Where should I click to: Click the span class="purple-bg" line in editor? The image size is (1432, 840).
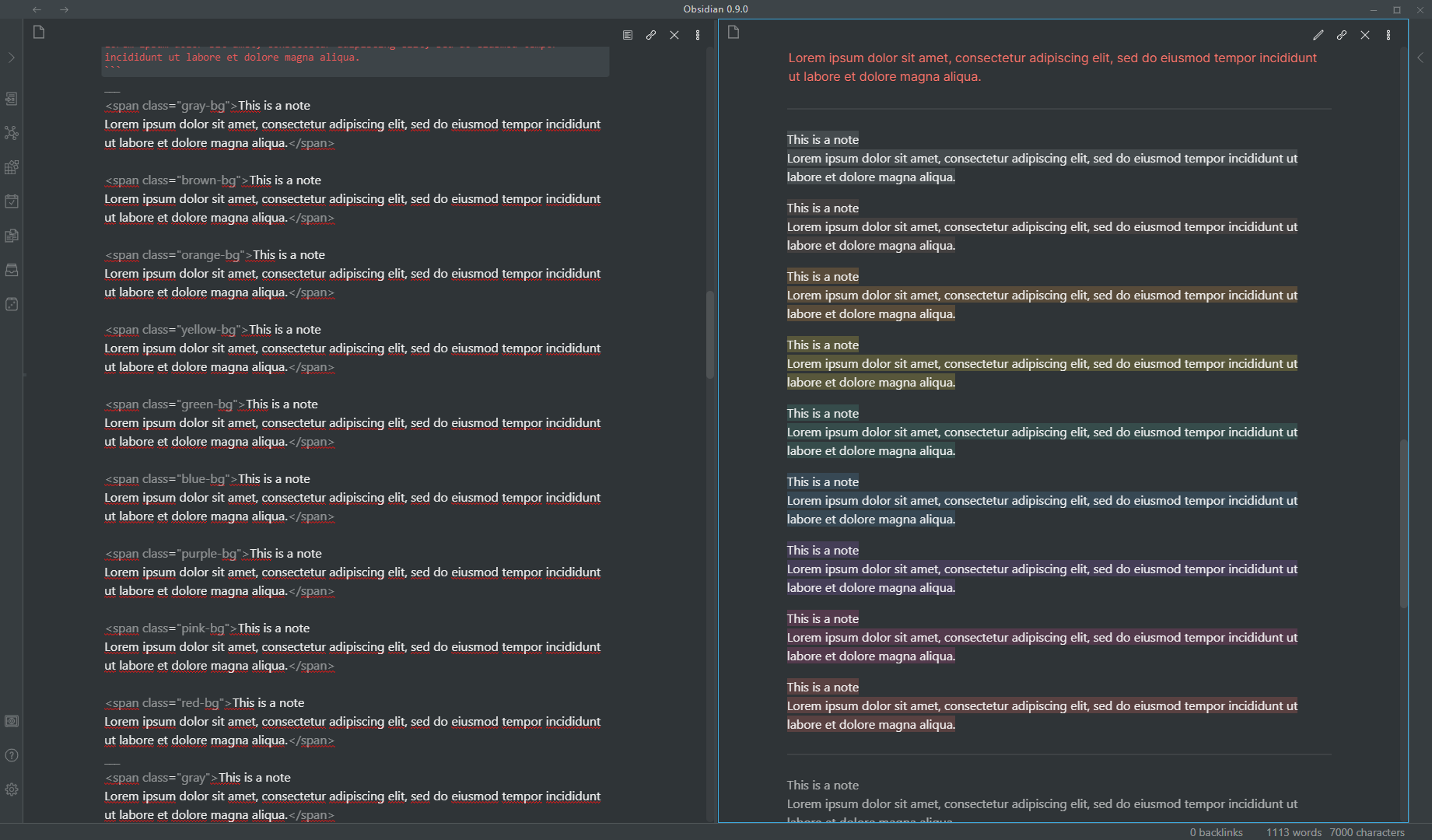pyautogui.click(x=213, y=554)
